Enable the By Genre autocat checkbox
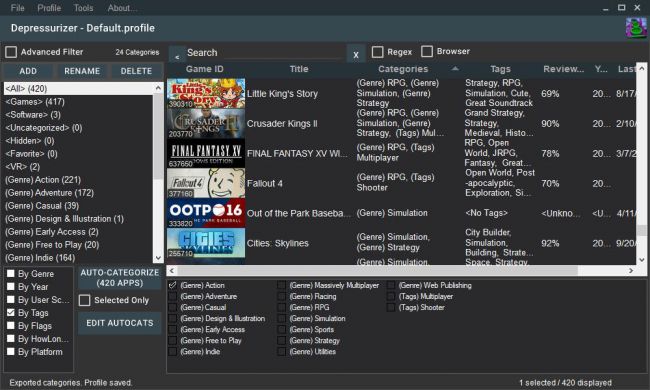The image size is (650, 390). pyautogui.click(x=11, y=274)
